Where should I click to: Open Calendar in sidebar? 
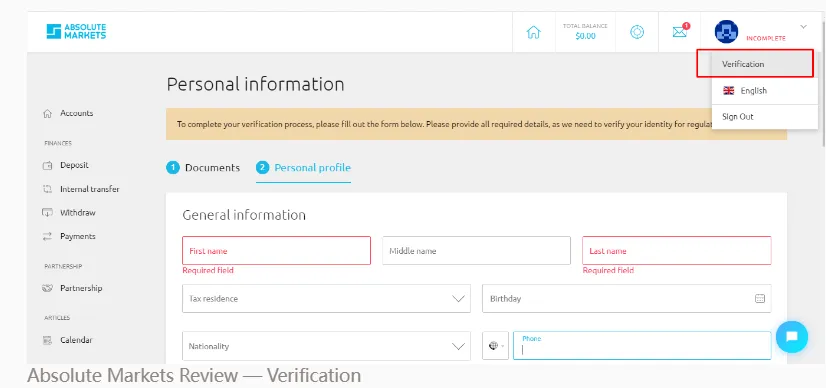[76, 340]
